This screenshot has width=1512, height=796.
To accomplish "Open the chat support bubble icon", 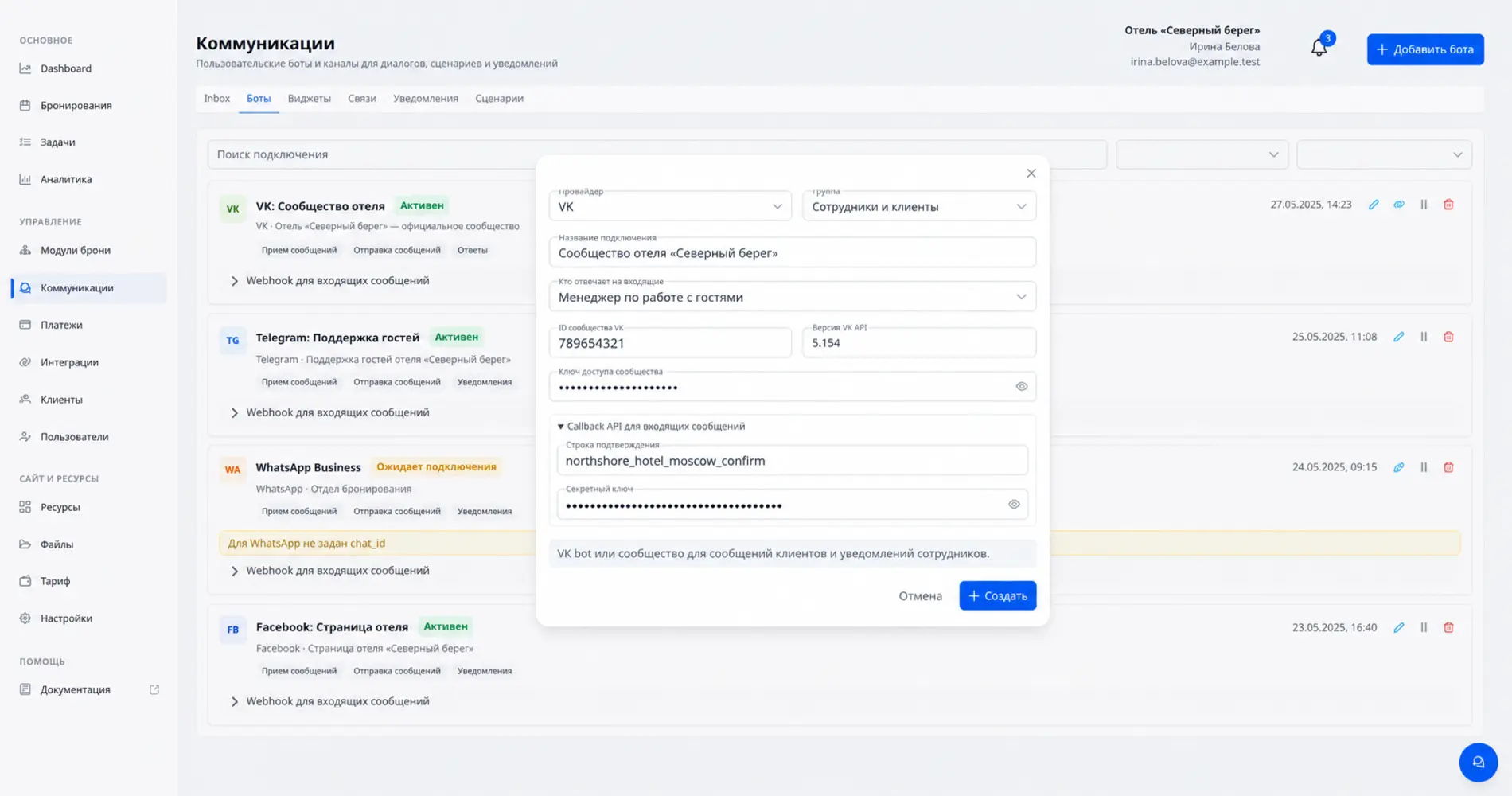I will [x=1478, y=762].
